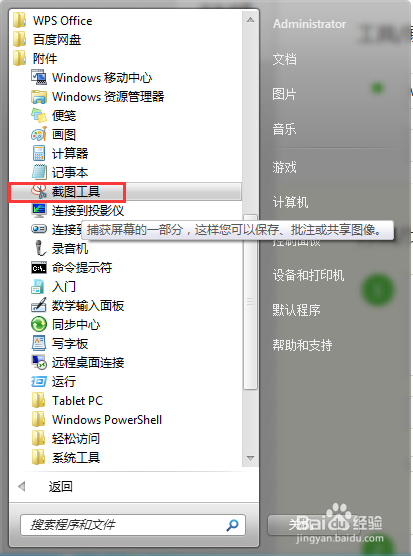Launch Paint via the 画图 palette icon
The image size is (413, 556).
(39, 134)
